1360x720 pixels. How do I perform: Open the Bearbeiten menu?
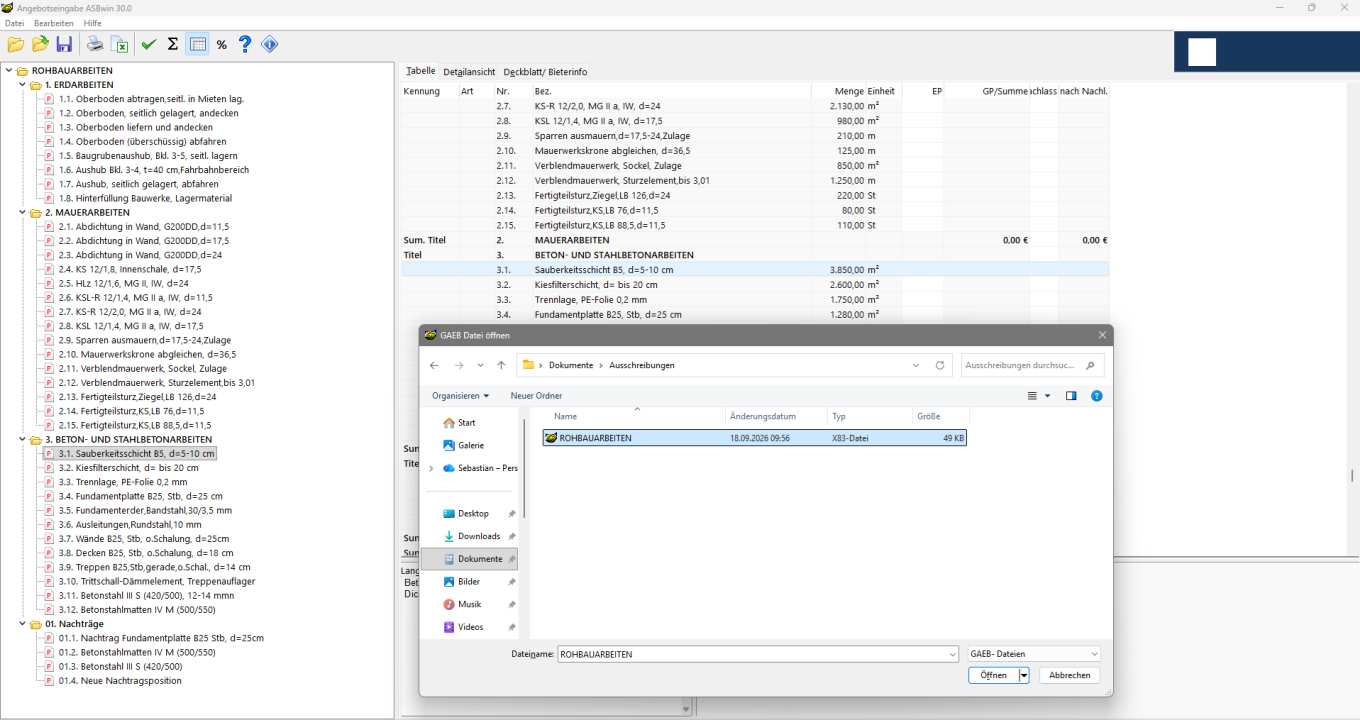click(55, 22)
